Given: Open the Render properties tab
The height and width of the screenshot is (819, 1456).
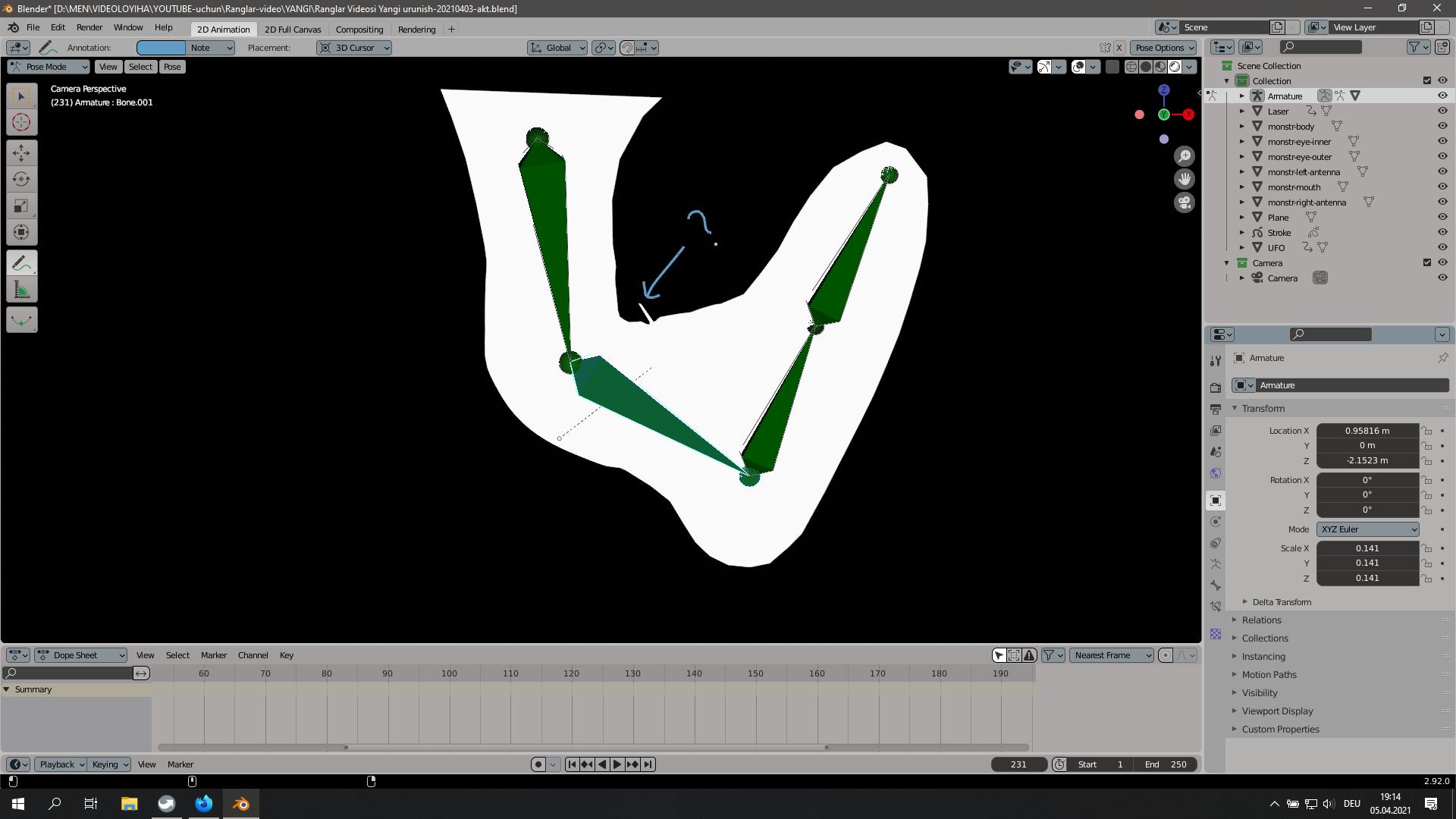Looking at the screenshot, I should pos(1216,388).
